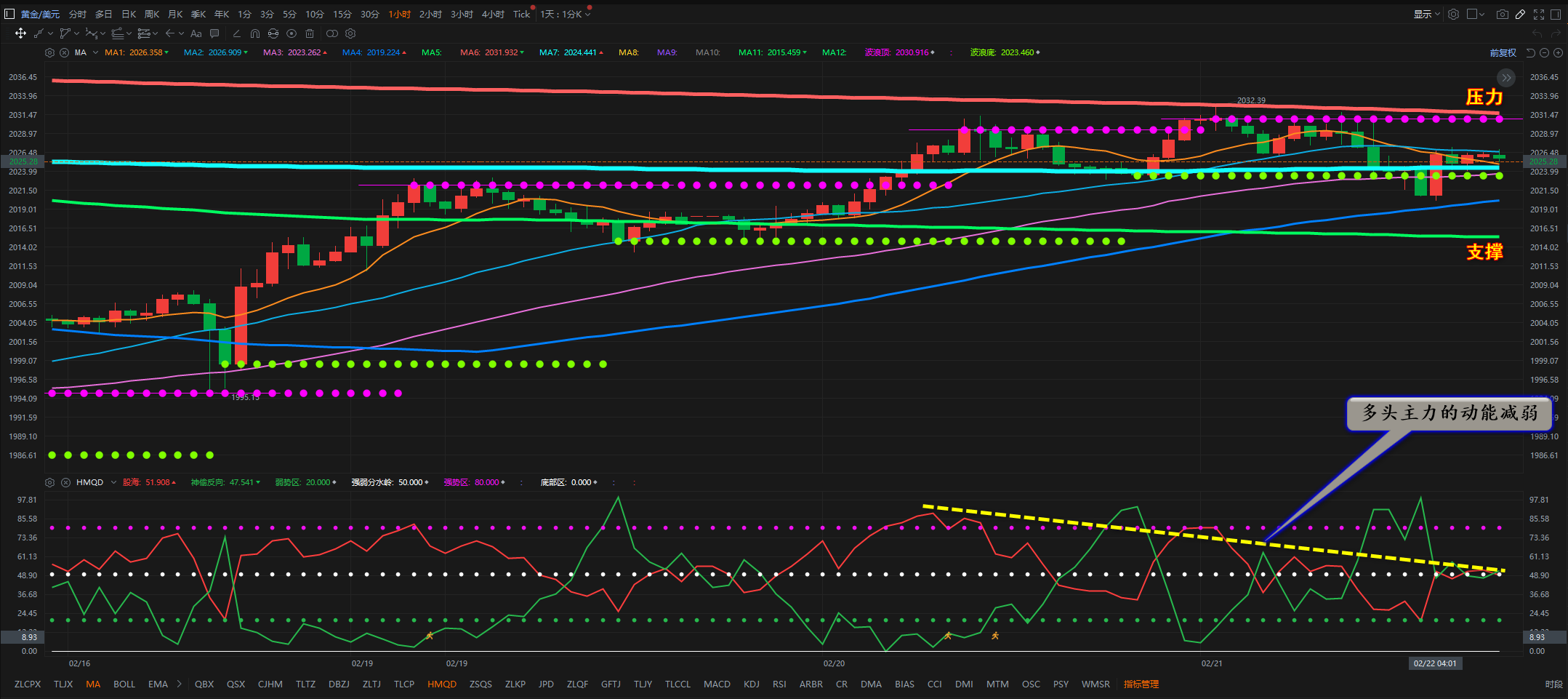Toggle the left sidebar panel

(9, 14)
